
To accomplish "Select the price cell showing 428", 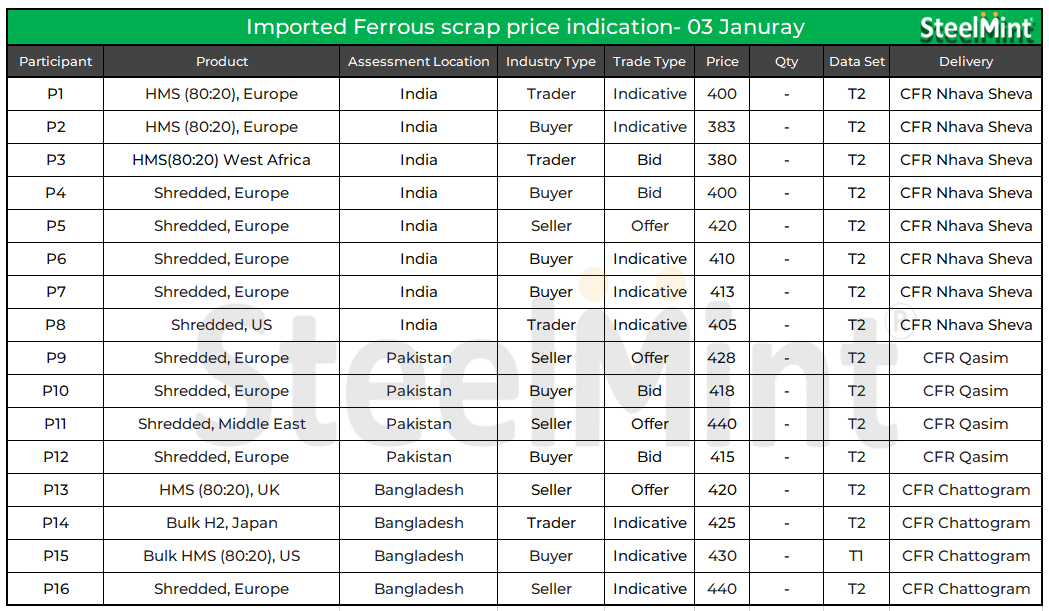I will pos(722,358).
